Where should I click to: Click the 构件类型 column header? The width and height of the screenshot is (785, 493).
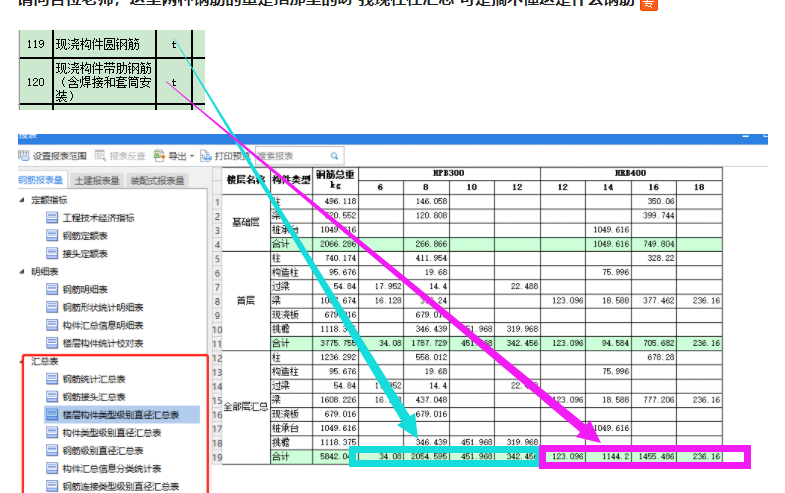tap(291, 180)
